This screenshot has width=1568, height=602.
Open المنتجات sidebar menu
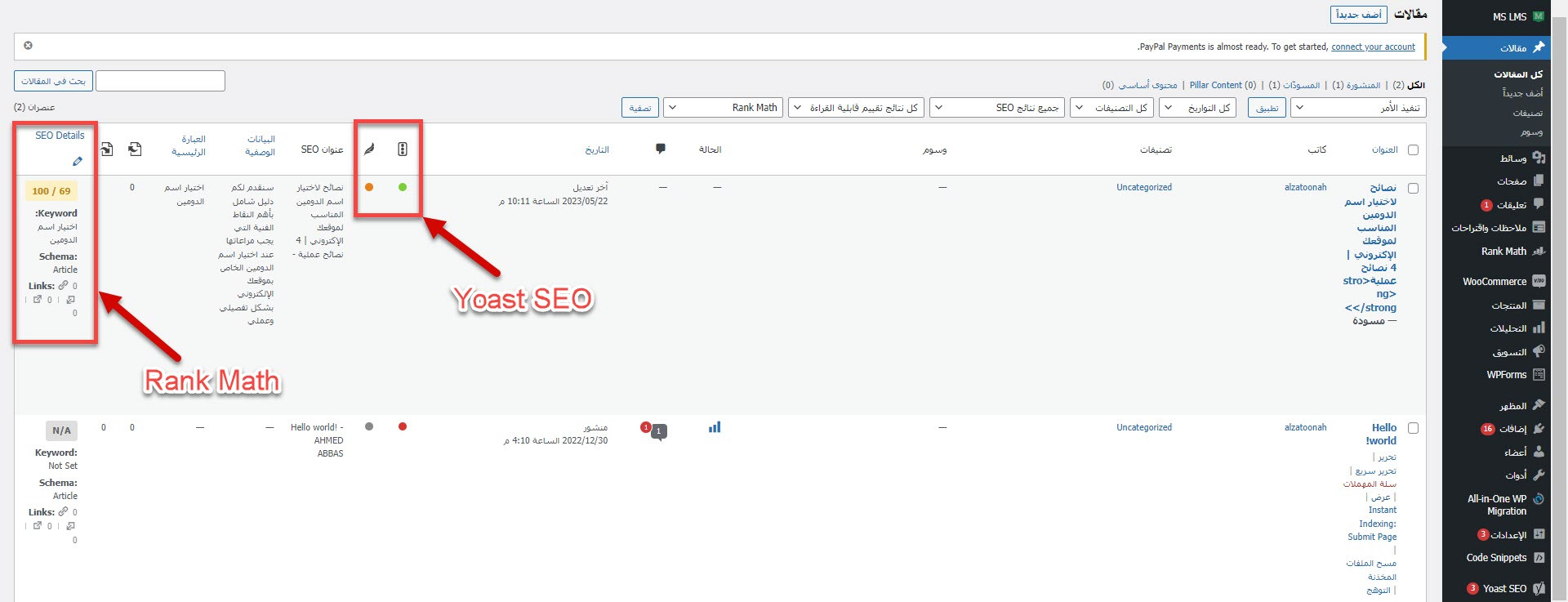(1508, 305)
